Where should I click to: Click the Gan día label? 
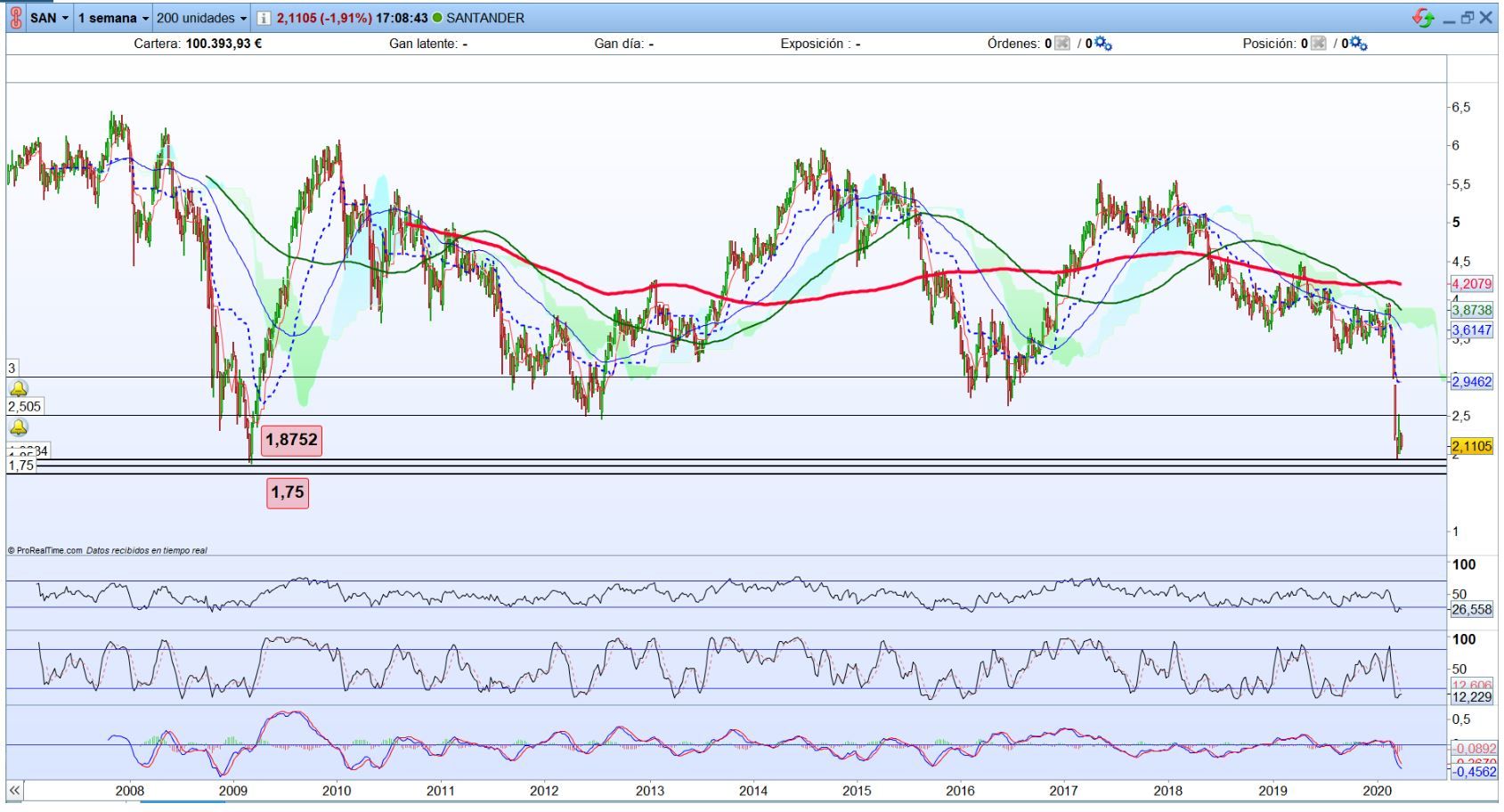tap(619, 44)
